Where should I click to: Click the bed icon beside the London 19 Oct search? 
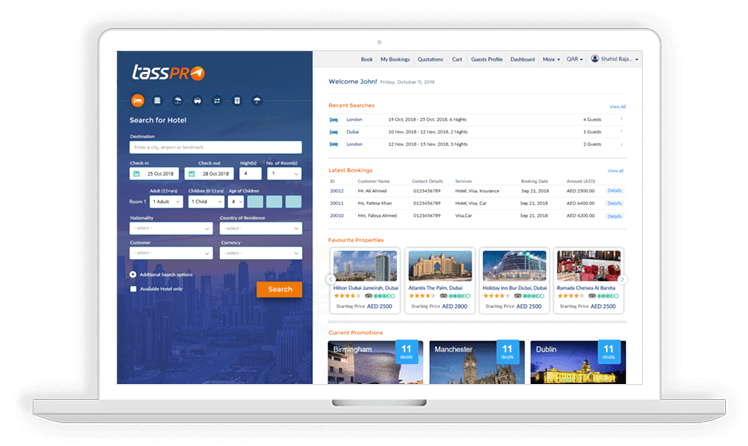click(334, 120)
